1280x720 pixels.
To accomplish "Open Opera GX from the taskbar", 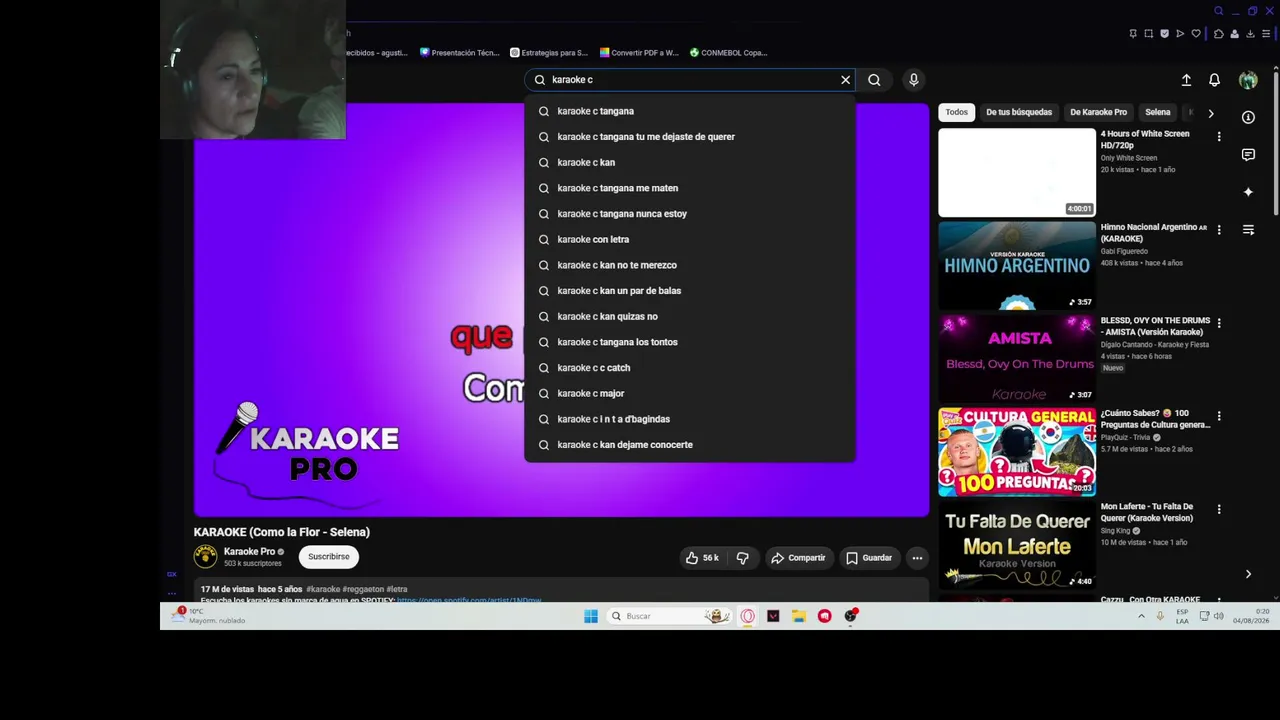I will tap(747, 616).
